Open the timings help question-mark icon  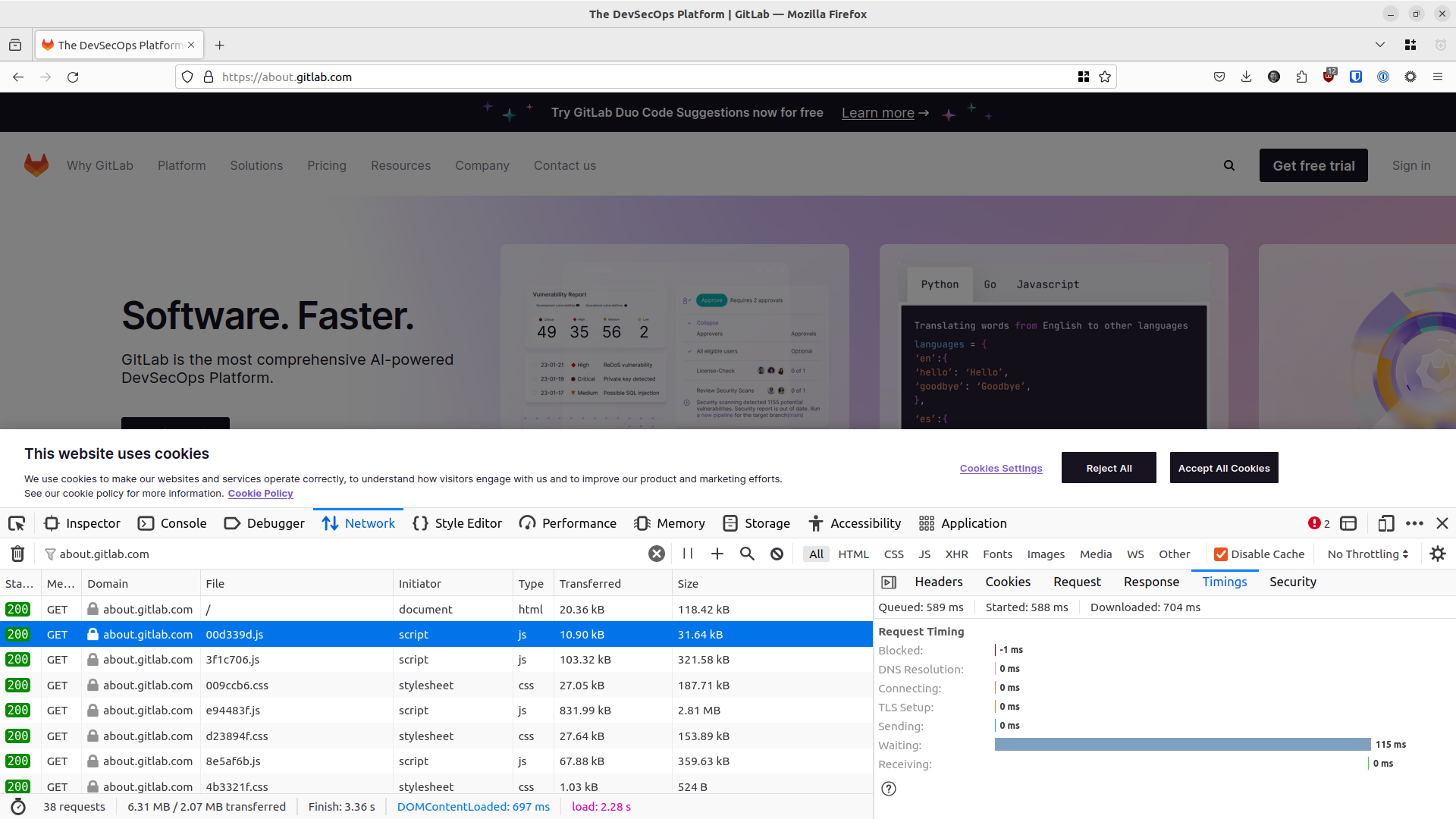pos(889,789)
